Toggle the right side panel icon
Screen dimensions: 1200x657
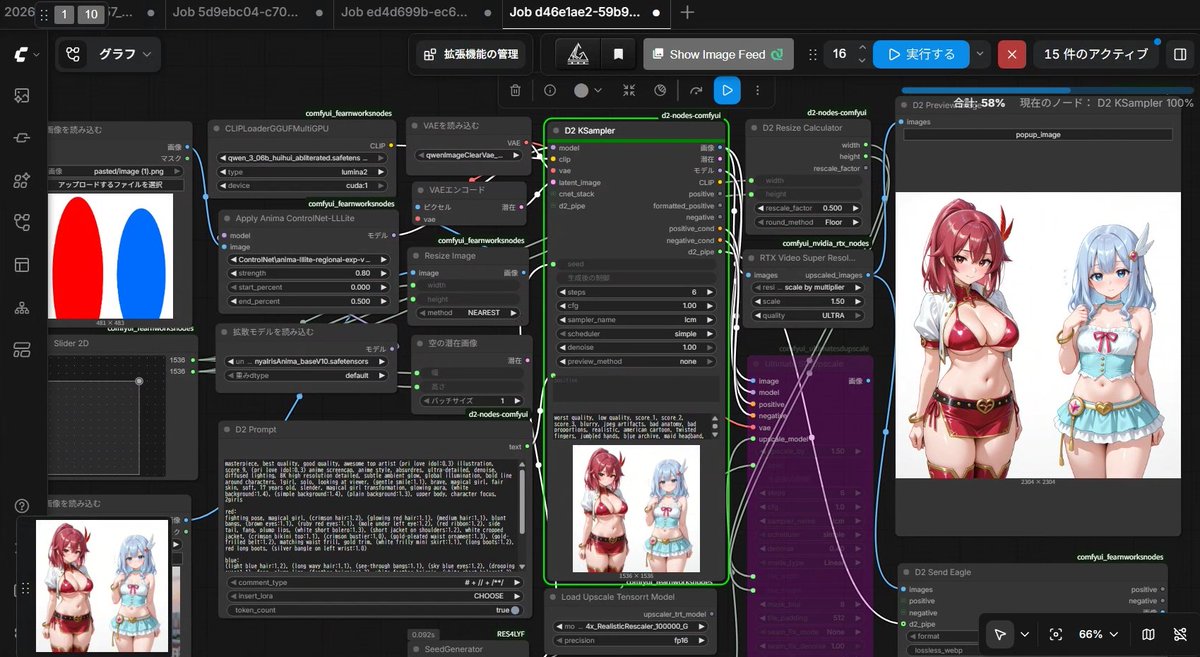click(x=1180, y=54)
